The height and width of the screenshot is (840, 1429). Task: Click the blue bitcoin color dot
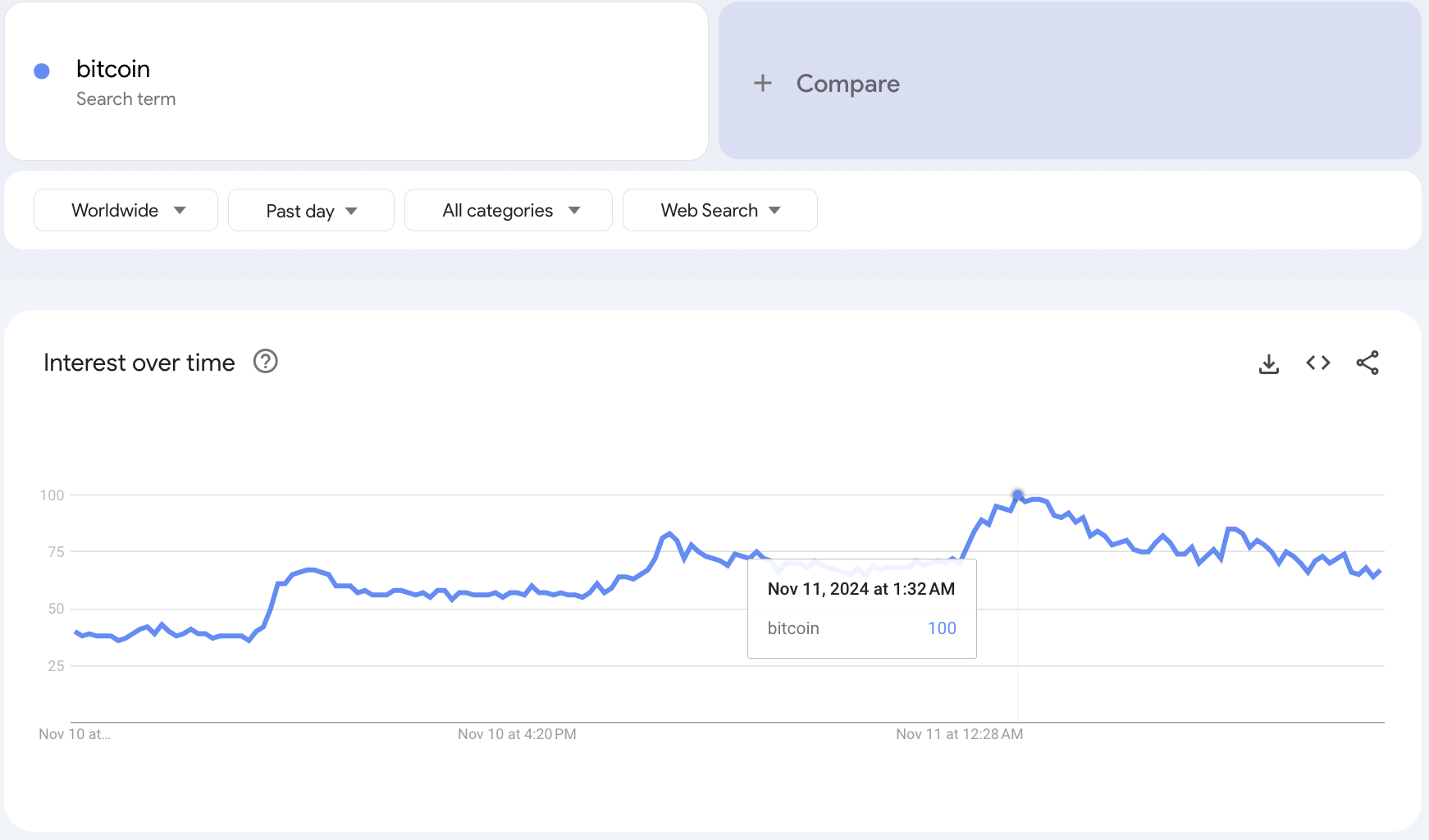pos(42,71)
